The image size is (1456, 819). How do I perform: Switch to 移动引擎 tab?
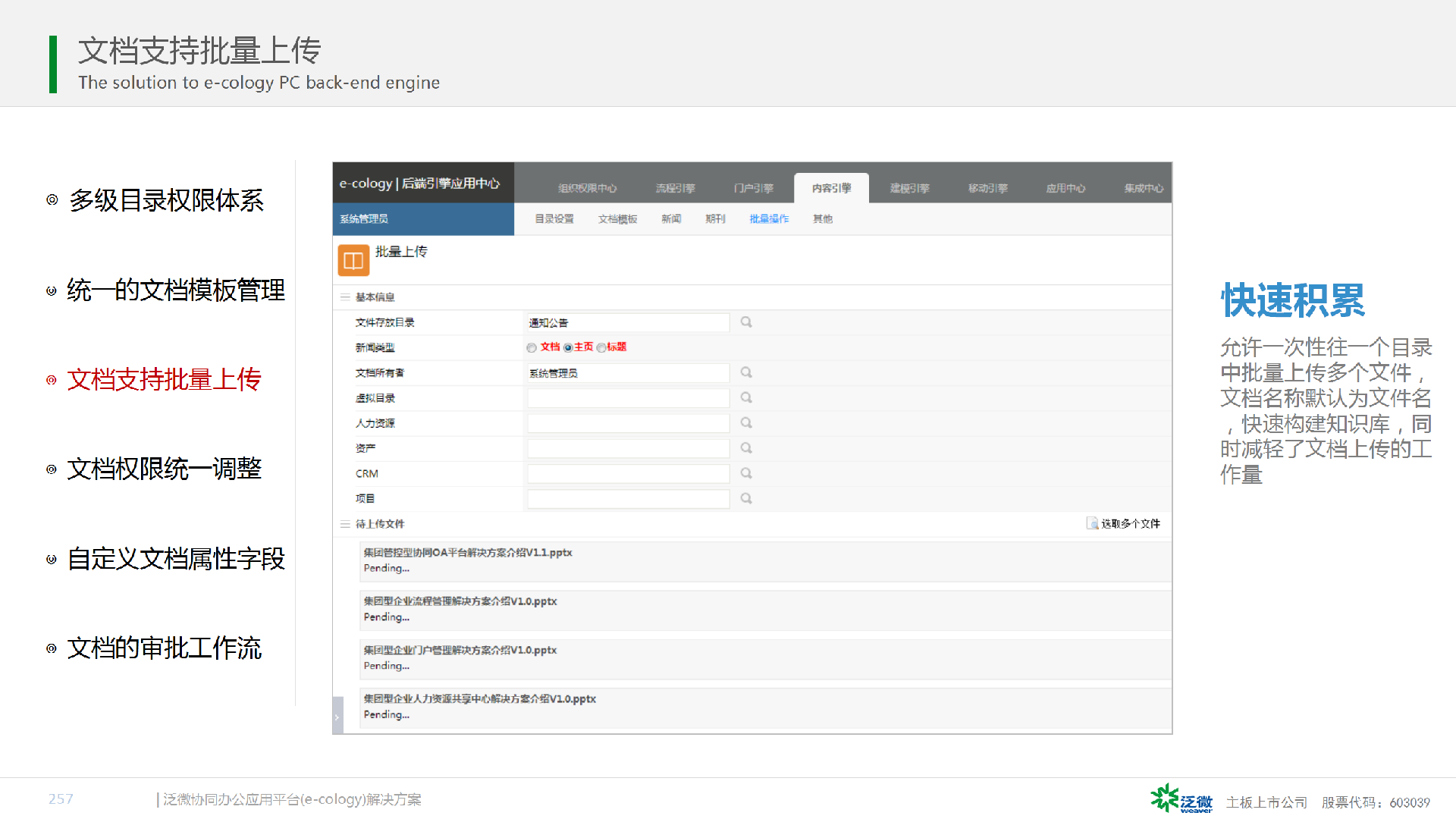(x=987, y=188)
